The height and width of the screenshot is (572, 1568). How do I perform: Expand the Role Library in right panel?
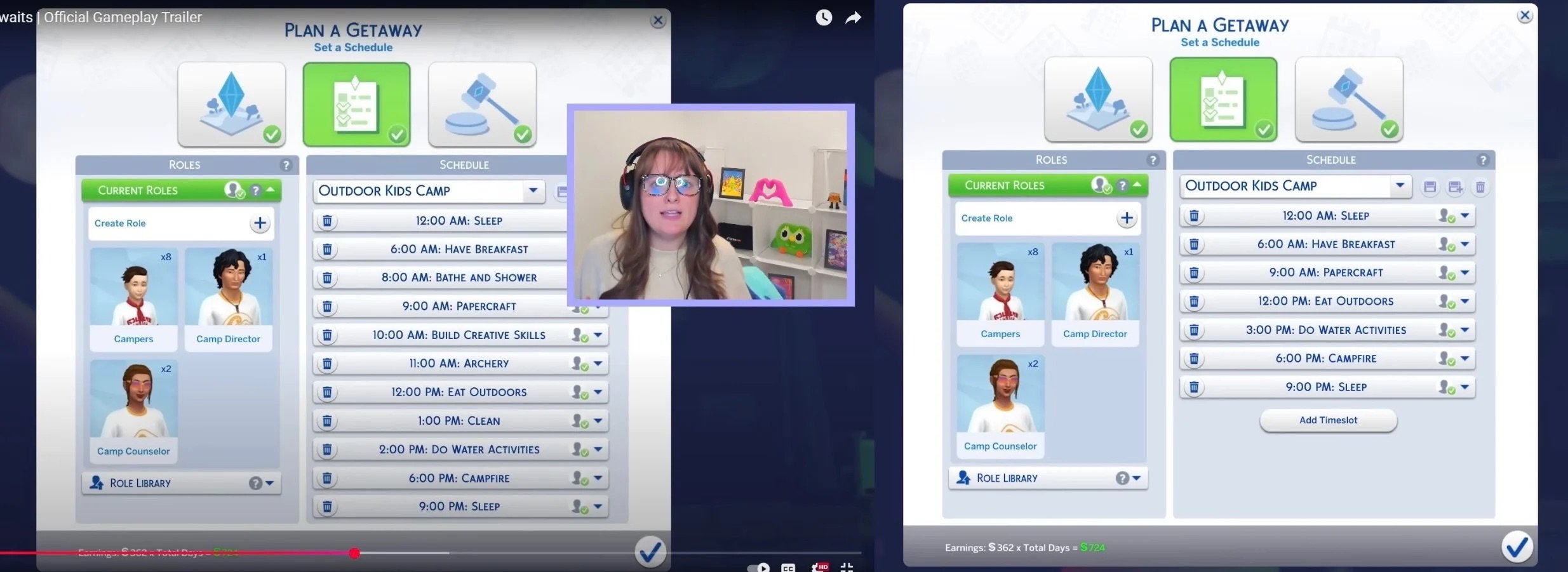click(1136, 478)
